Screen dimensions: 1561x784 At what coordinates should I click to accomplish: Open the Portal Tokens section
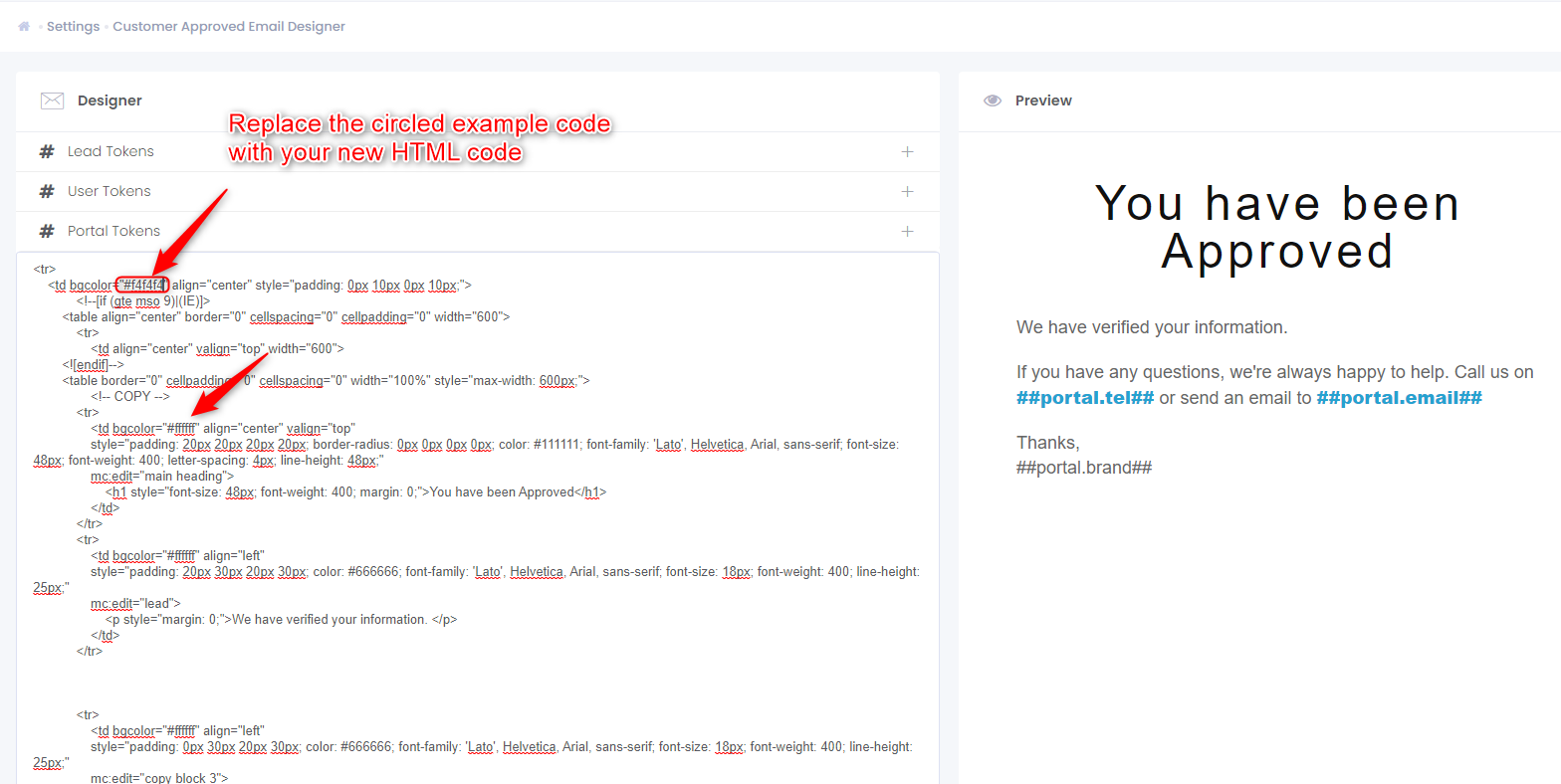coord(113,231)
